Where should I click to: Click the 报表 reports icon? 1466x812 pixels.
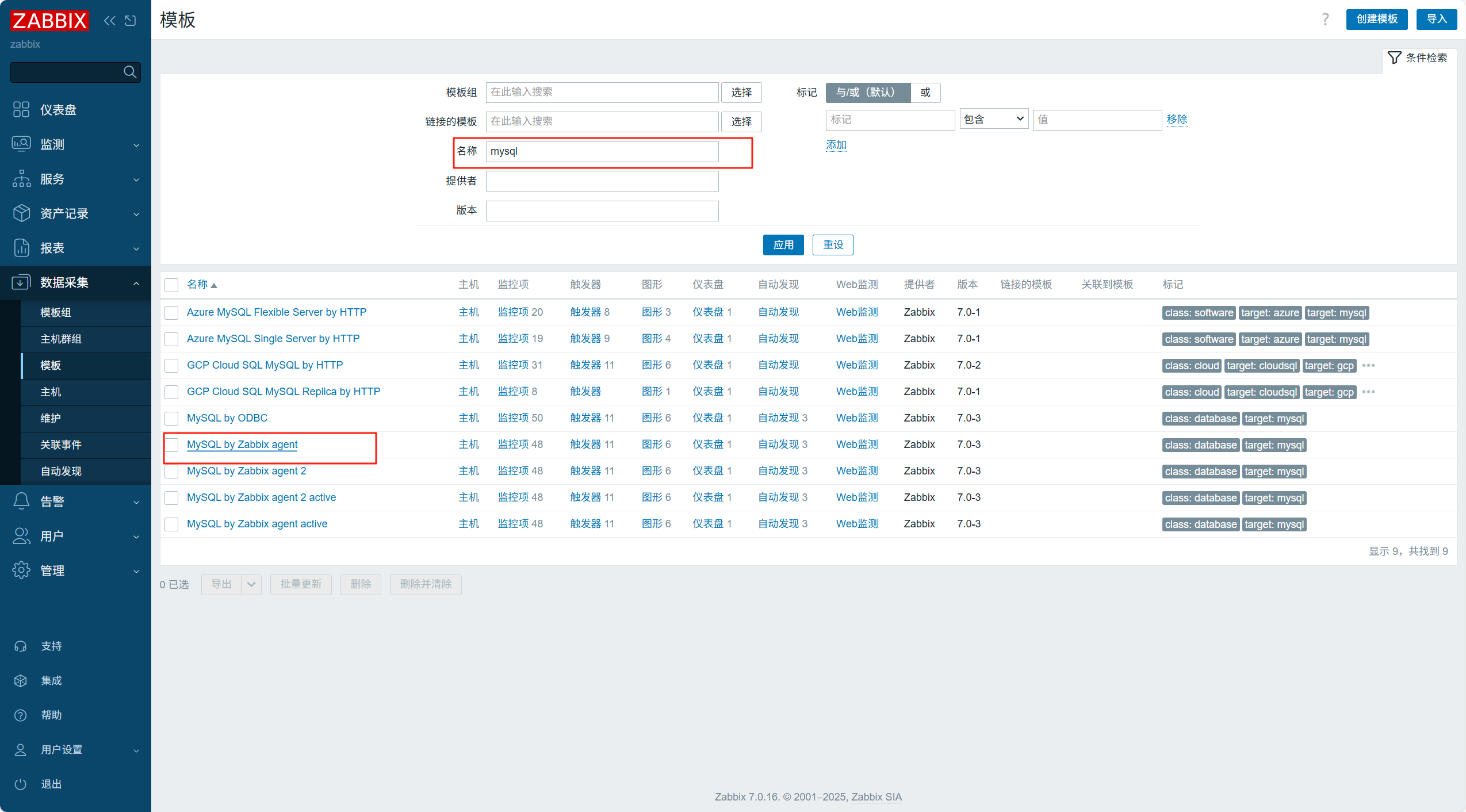(21, 247)
